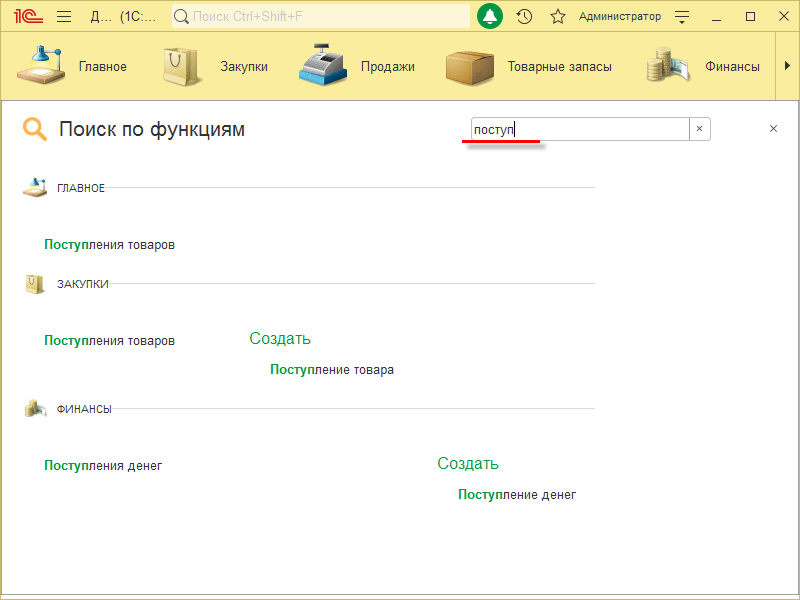Image resolution: width=800 pixels, height=600 pixels.
Task: Click the Администратор user name
Action: (619, 16)
